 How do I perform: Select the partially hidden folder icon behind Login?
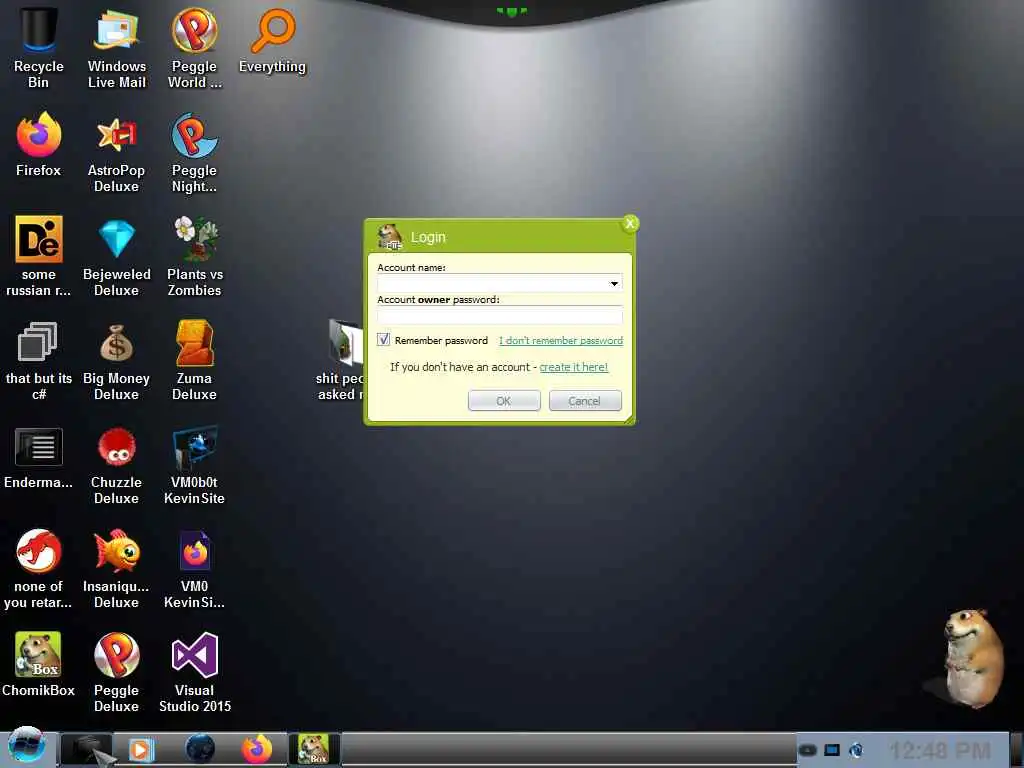(345, 342)
